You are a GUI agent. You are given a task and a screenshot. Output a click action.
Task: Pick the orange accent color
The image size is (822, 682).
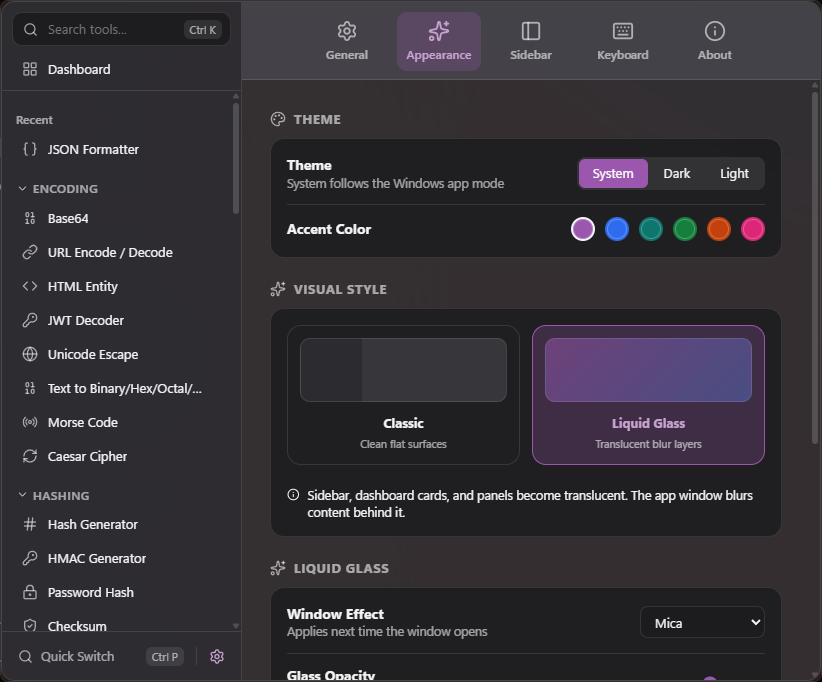coord(719,229)
